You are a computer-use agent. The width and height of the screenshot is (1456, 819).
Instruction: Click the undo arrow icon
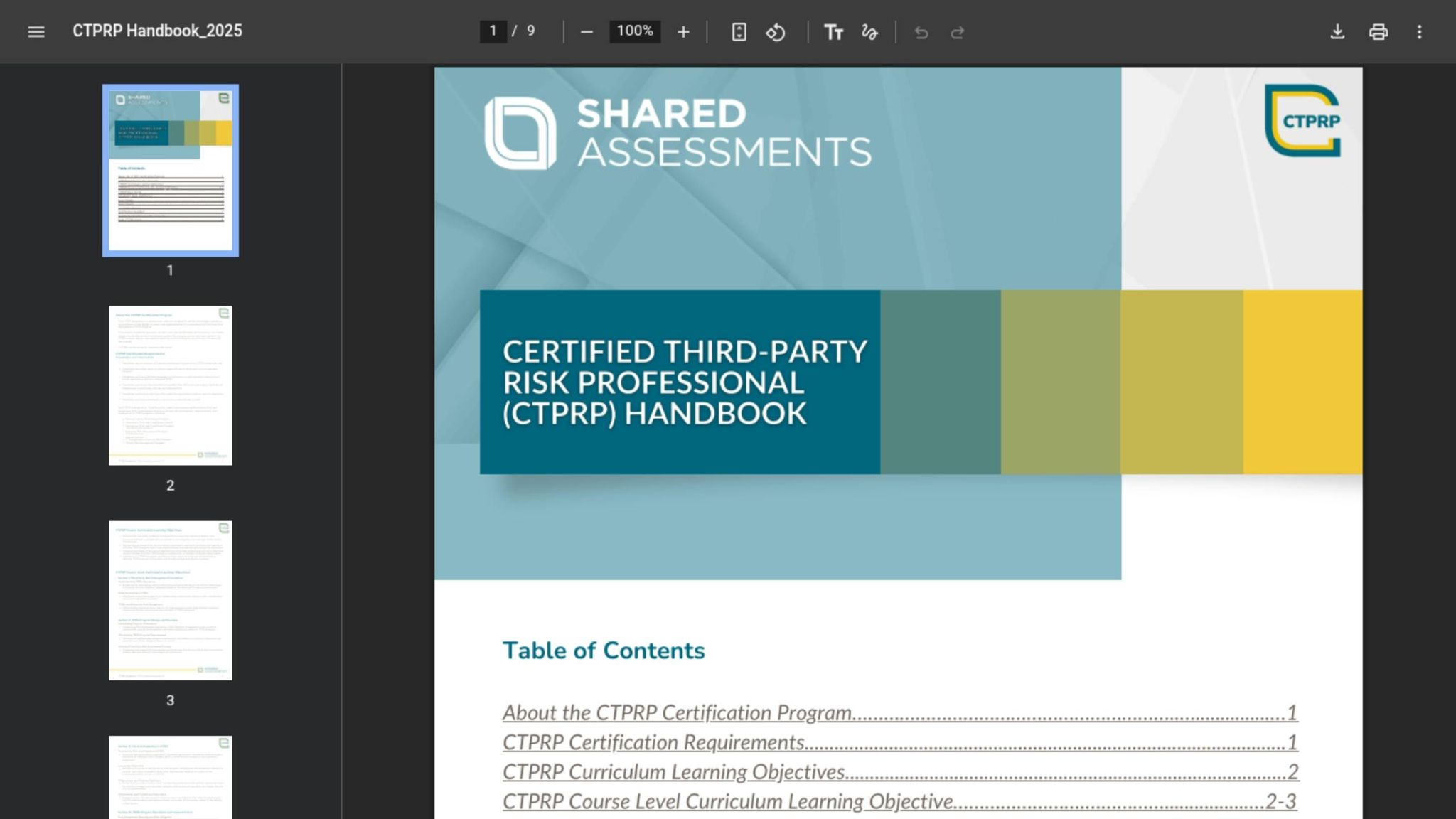921,32
